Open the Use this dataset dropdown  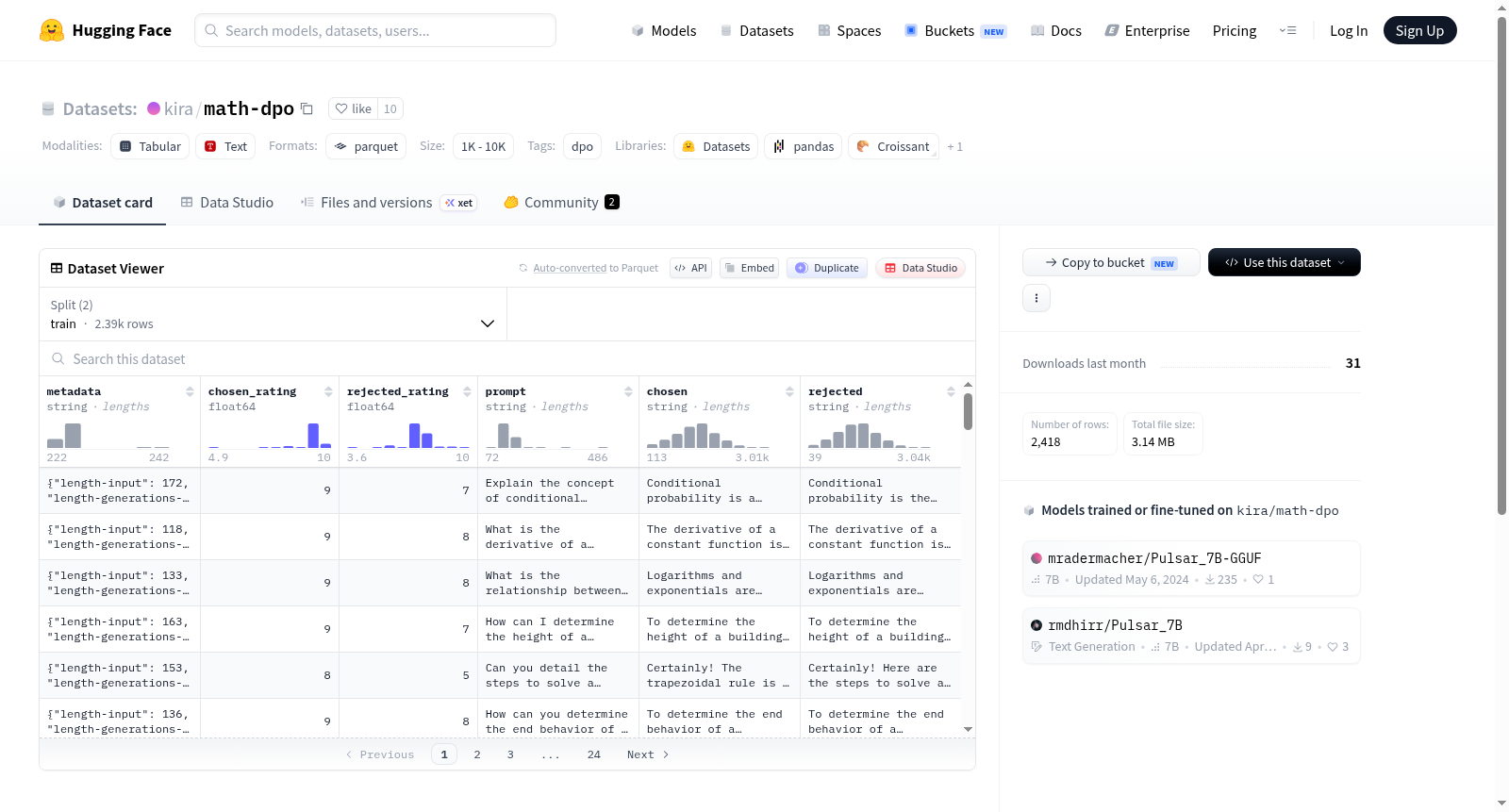tap(1284, 262)
